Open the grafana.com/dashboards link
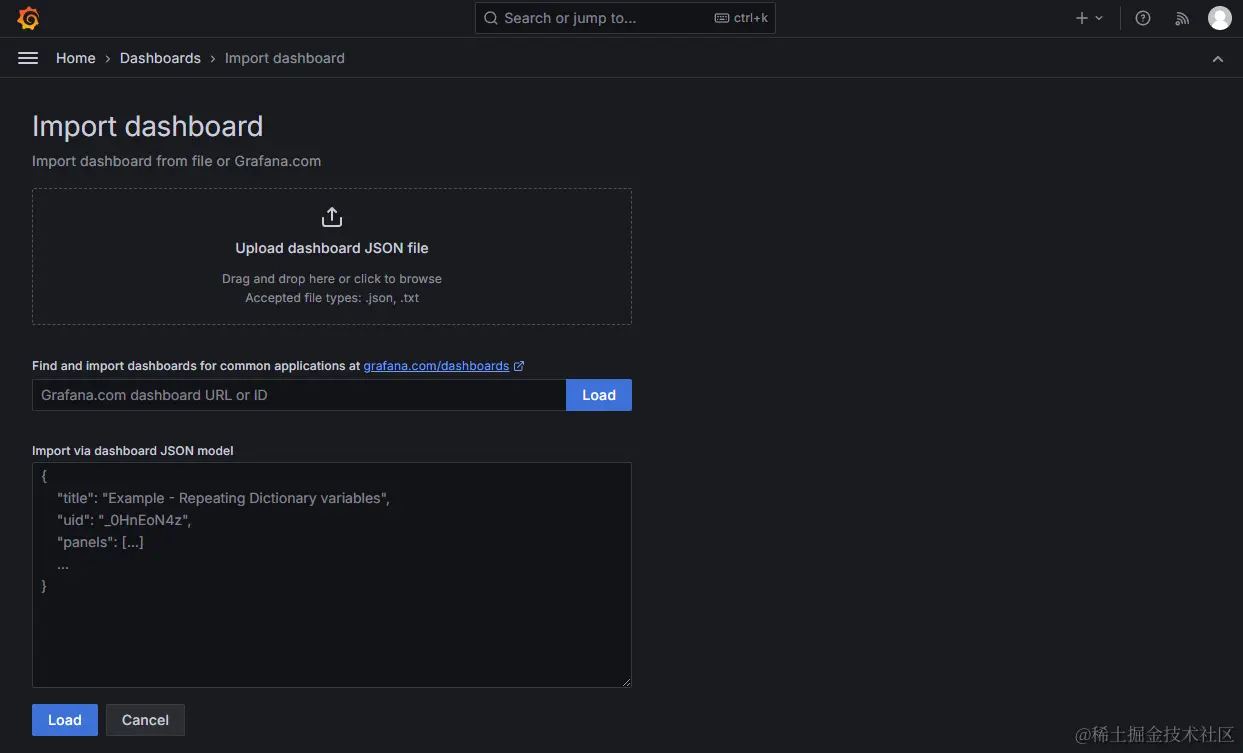This screenshot has height=753, width=1243. 436,366
